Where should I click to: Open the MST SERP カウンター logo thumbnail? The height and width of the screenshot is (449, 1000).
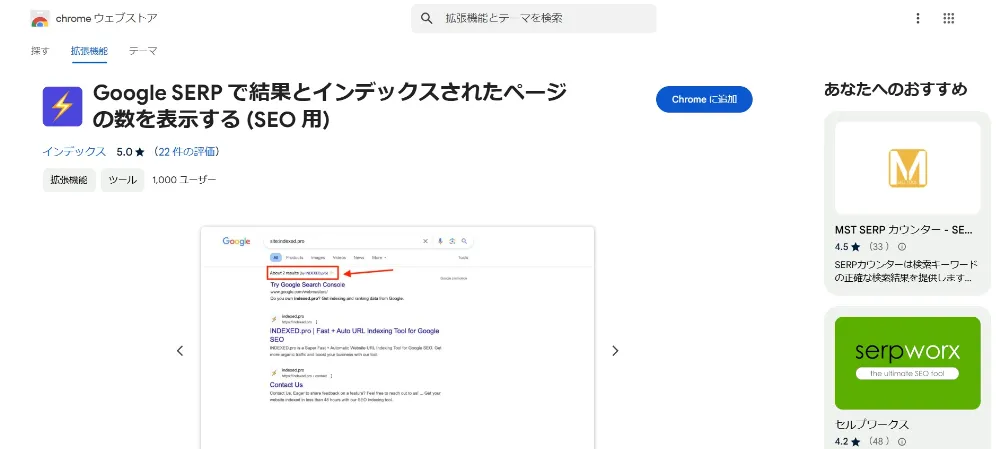908,168
